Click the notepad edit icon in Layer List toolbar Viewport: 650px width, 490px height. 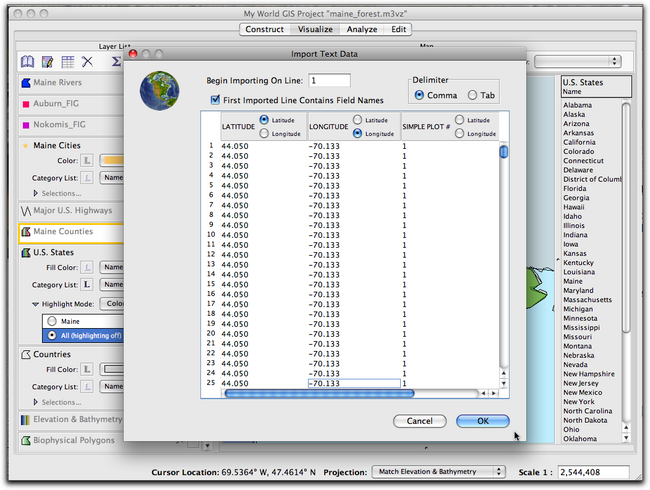pos(47,62)
